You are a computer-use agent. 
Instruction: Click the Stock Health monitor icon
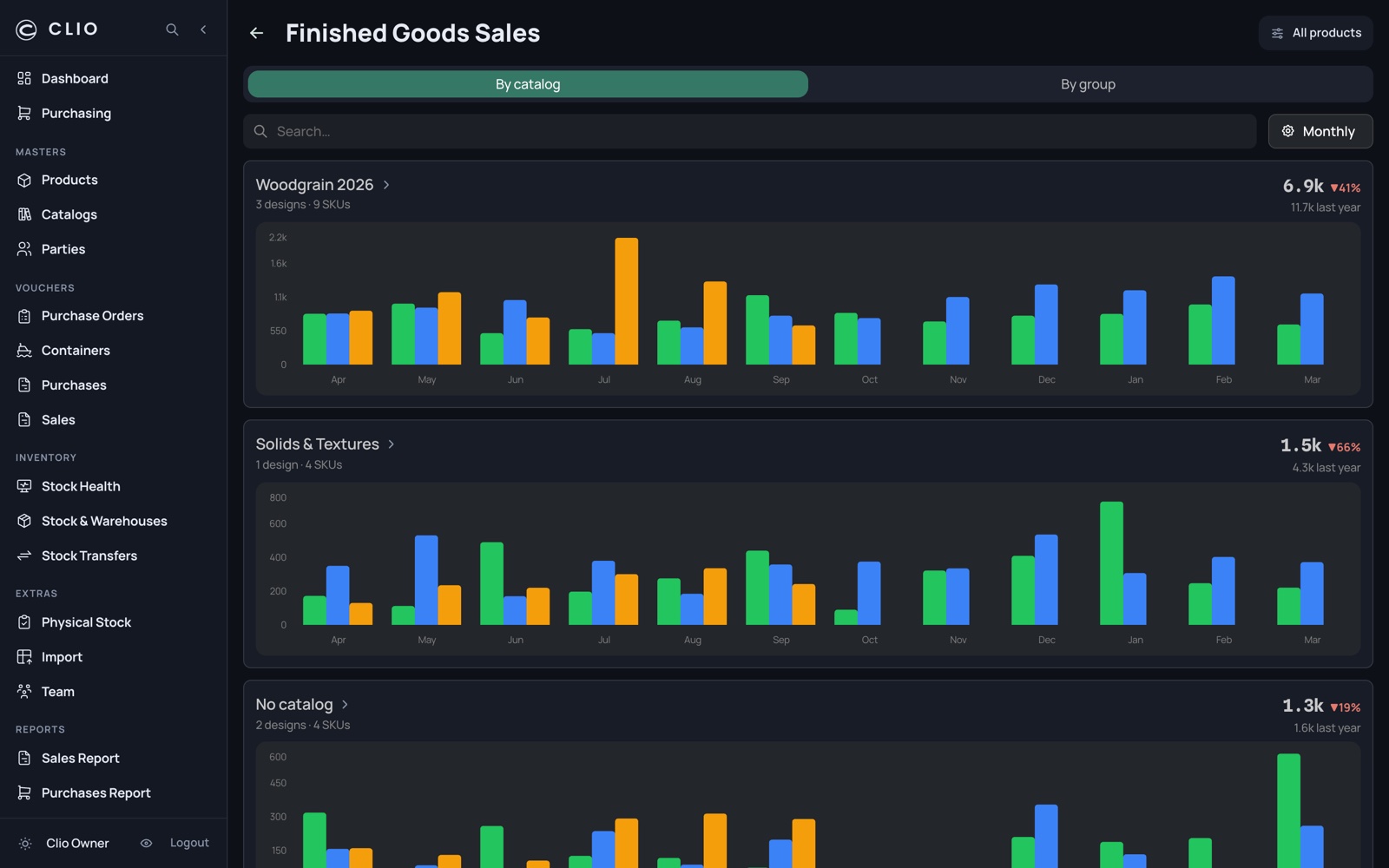pos(24,486)
